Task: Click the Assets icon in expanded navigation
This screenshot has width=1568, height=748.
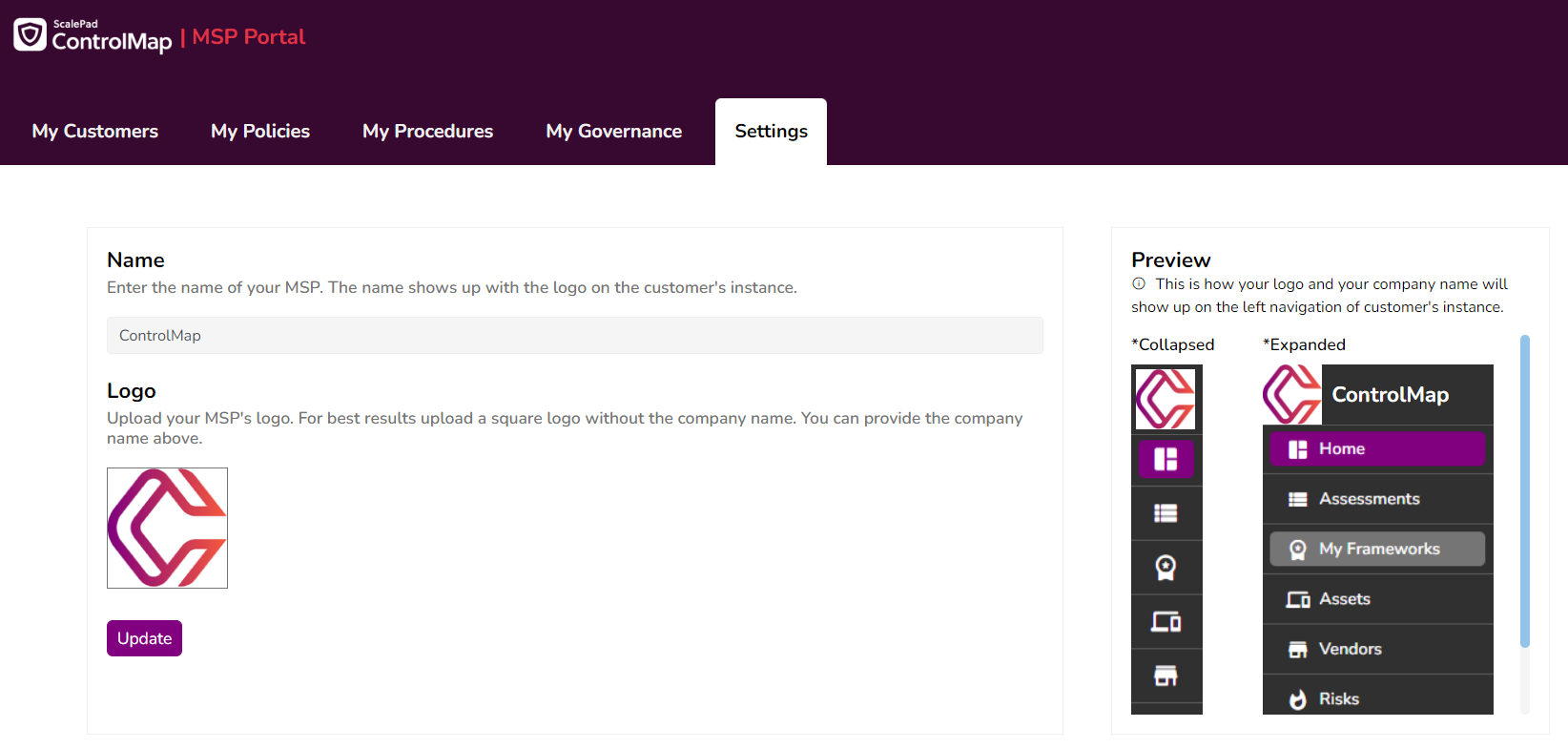Action: tap(1298, 599)
